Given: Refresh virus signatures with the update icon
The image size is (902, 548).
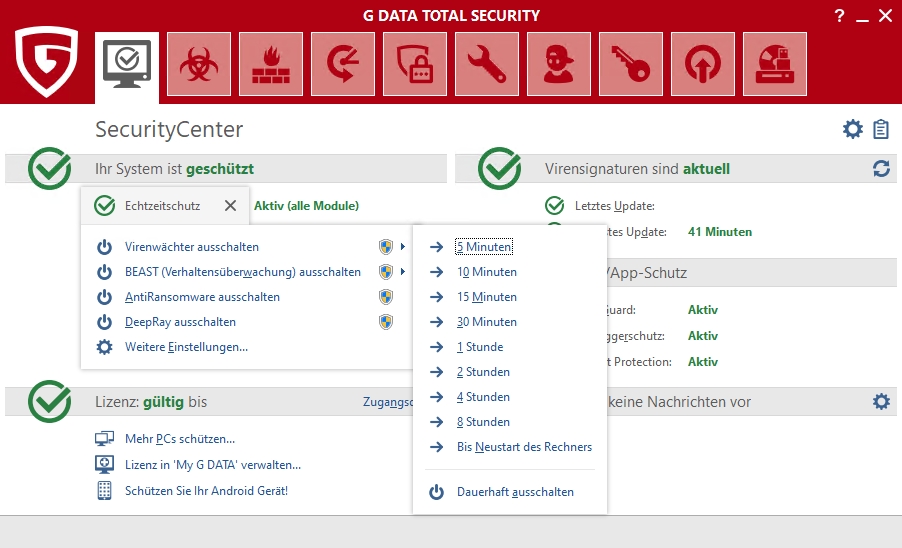Looking at the screenshot, I should coord(881,168).
